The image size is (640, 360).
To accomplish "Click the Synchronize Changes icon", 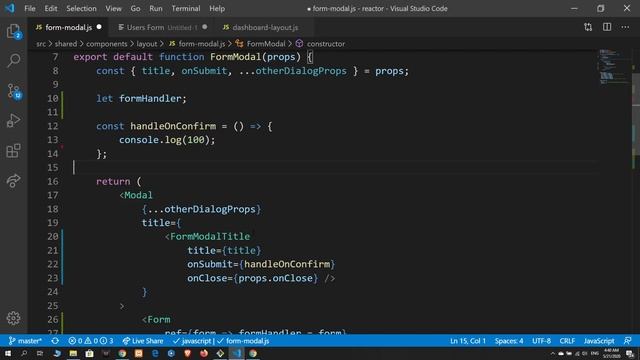I will coord(55,341).
